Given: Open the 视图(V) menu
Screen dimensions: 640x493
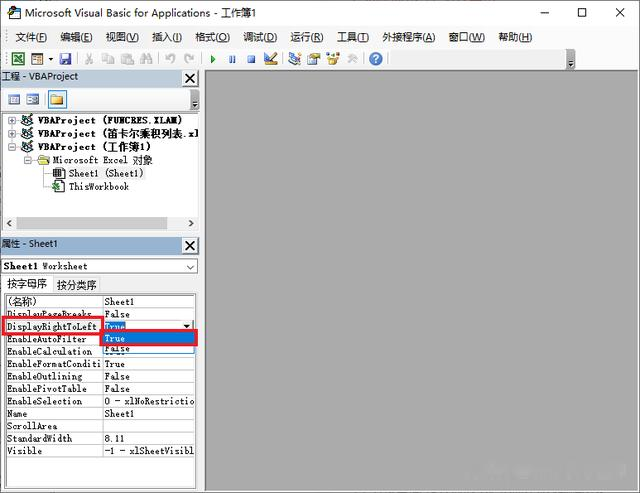Looking at the screenshot, I should (122, 38).
